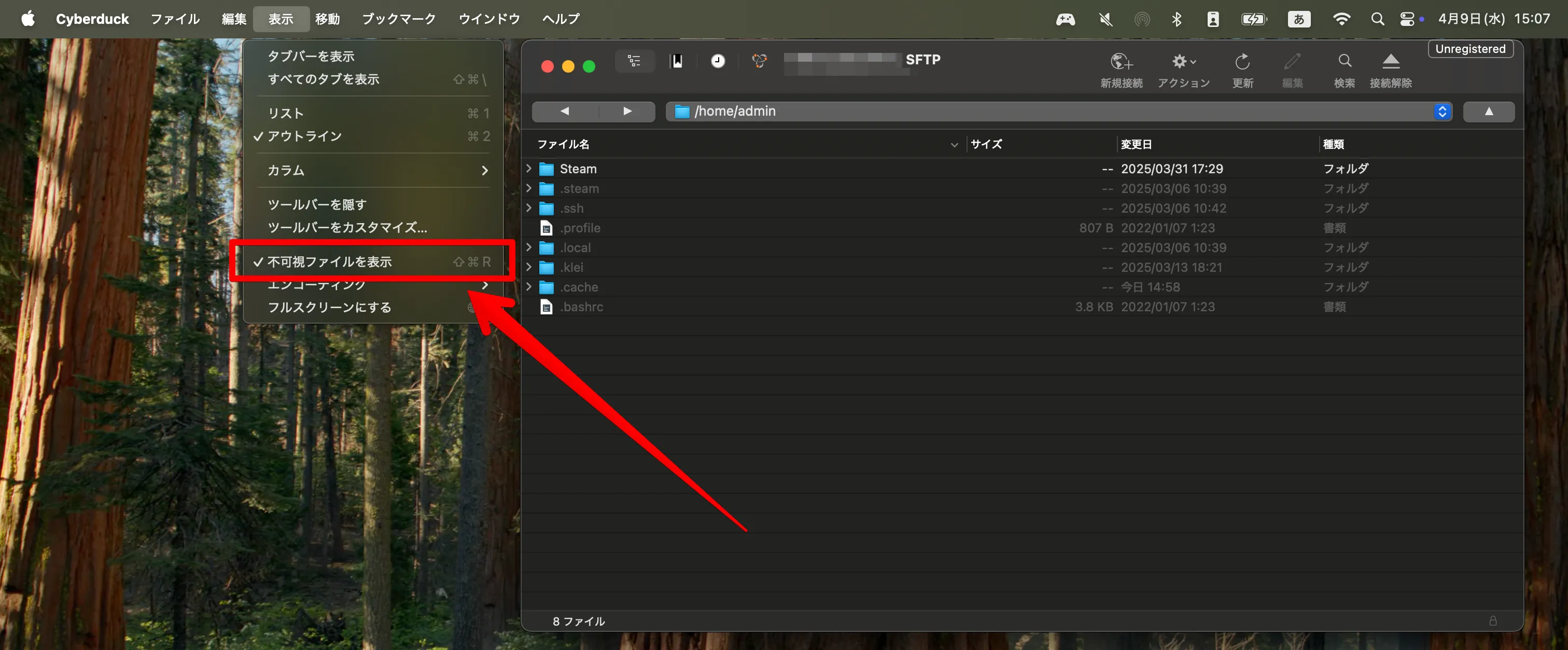This screenshot has width=1568, height=650.
Task: Open the ブックマーク menu
Action: click(x=399, y=19)
